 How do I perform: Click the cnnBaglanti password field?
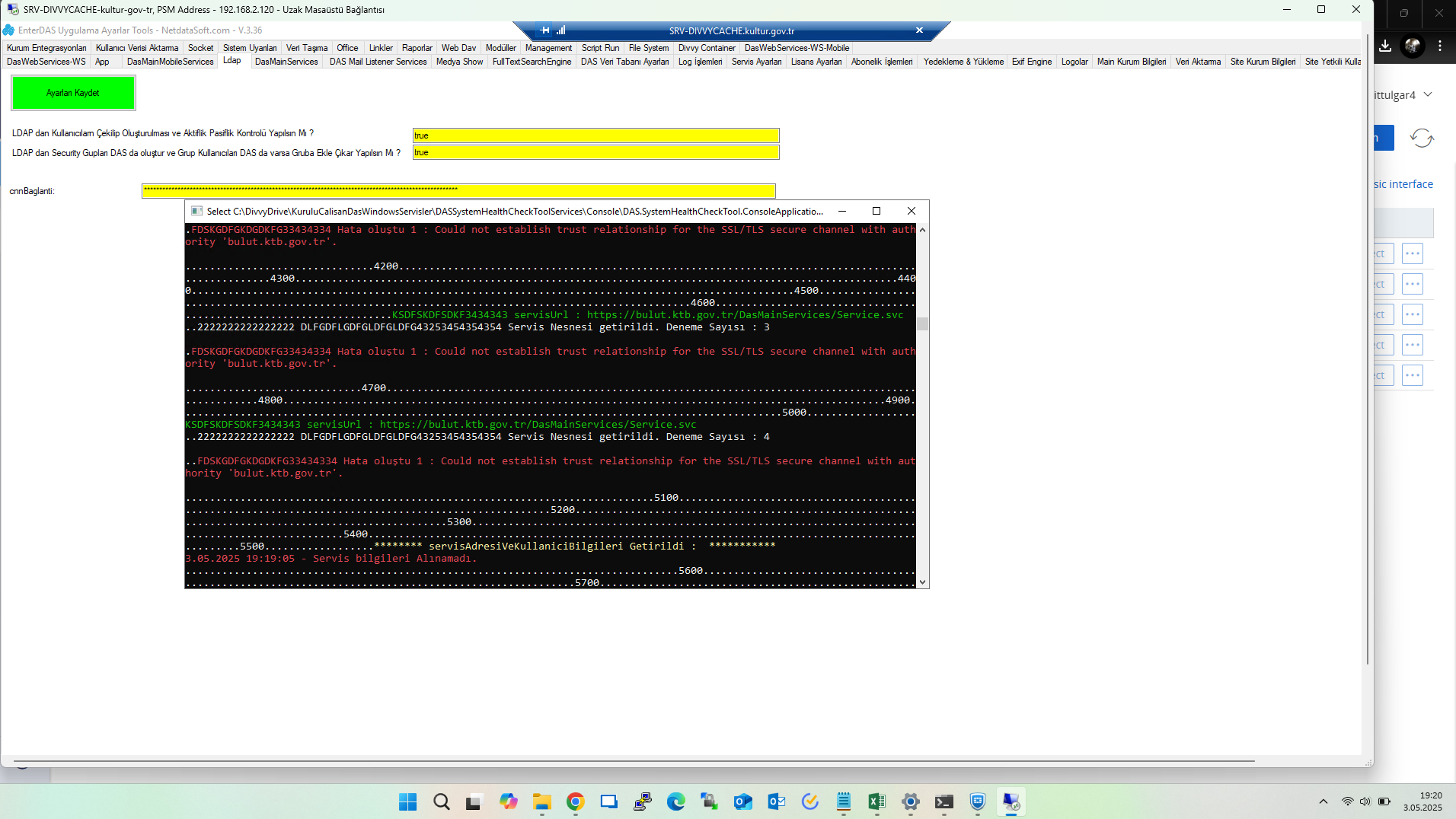pyautogui.click(x=458, y=191)
